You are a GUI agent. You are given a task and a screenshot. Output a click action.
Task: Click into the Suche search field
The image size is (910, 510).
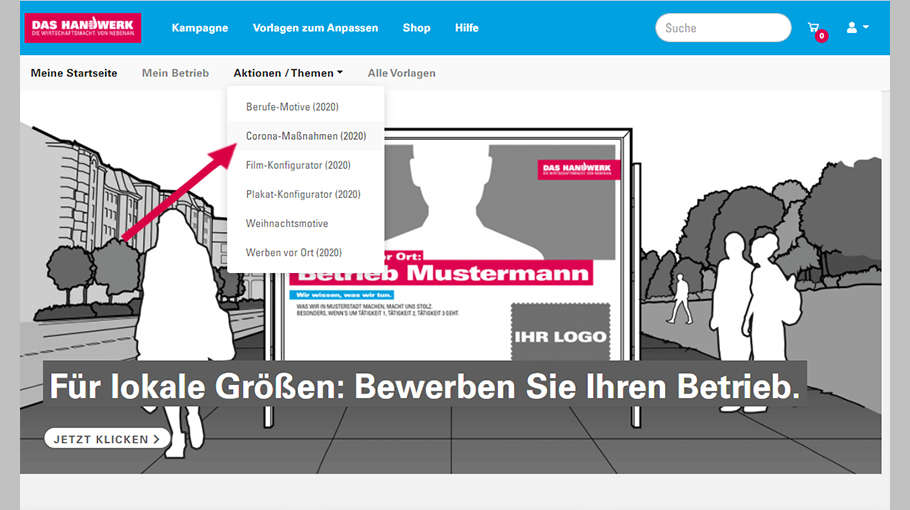point(723,28)
